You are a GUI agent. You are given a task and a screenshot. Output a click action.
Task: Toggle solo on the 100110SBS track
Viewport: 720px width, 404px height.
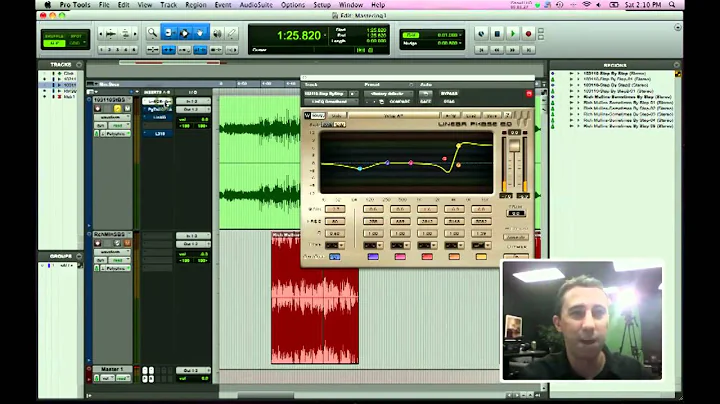coord(118,108)
